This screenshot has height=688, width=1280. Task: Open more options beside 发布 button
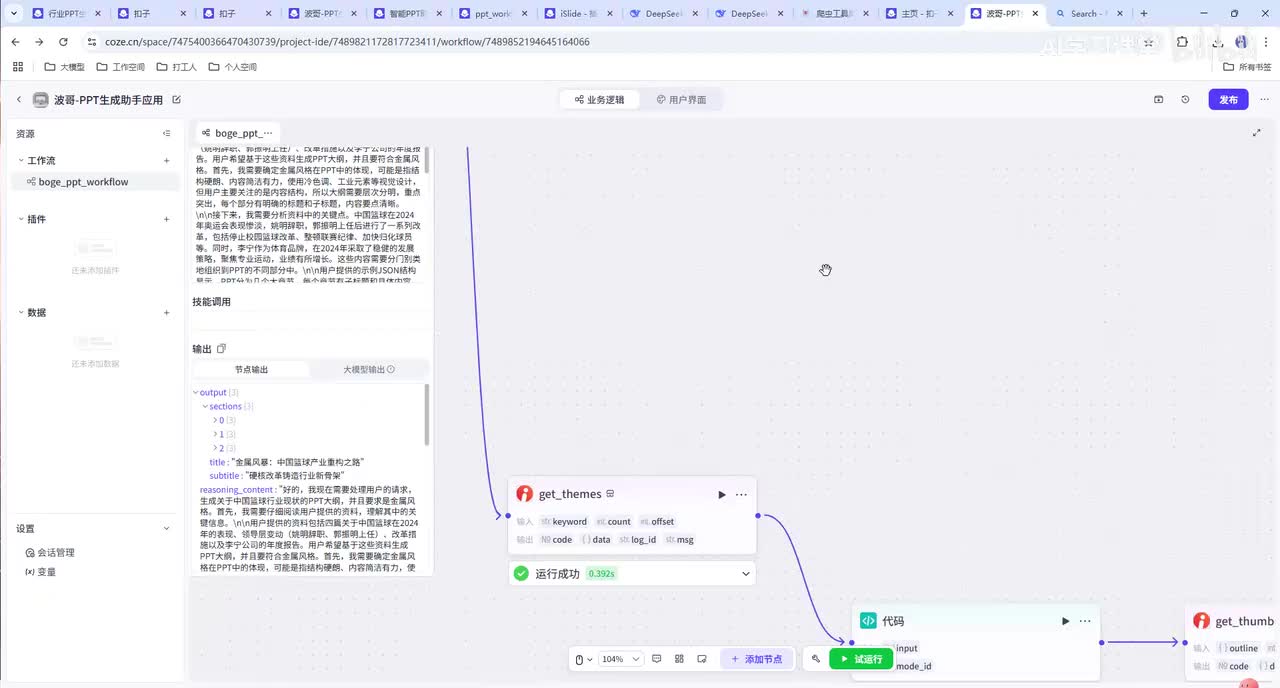coord(1263,100)
